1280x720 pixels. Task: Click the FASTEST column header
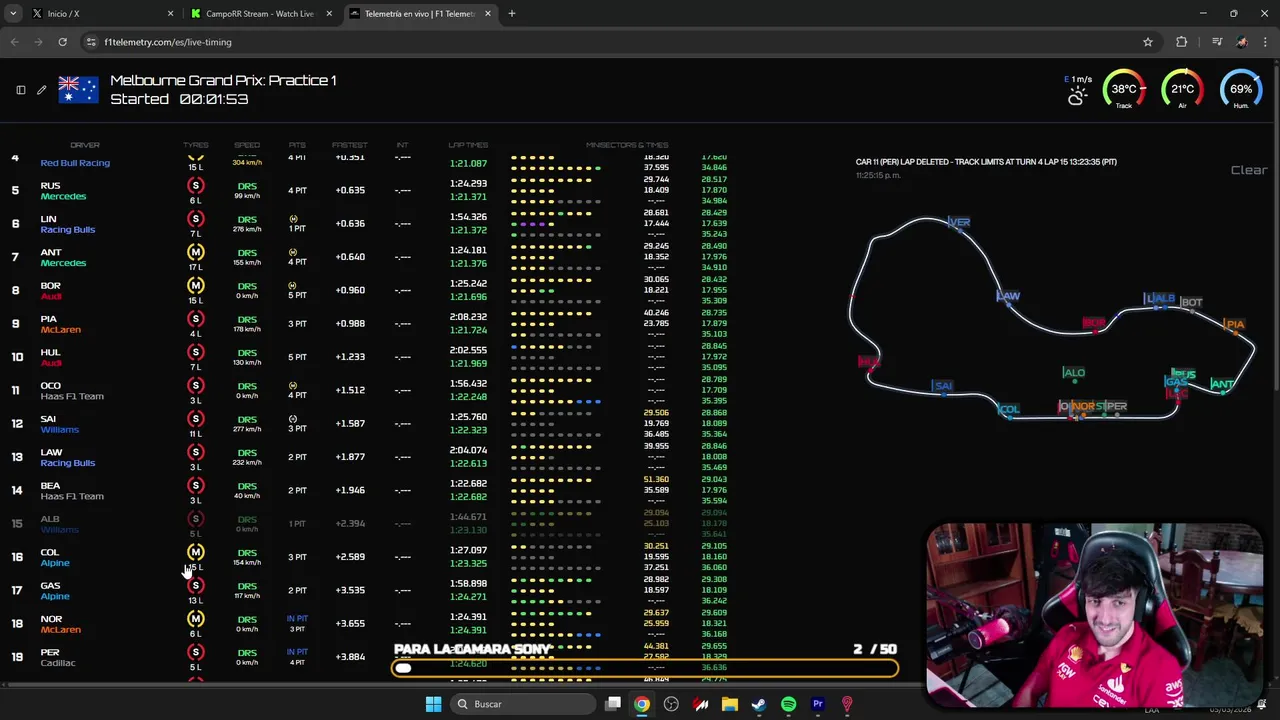(x=350, y=145)
